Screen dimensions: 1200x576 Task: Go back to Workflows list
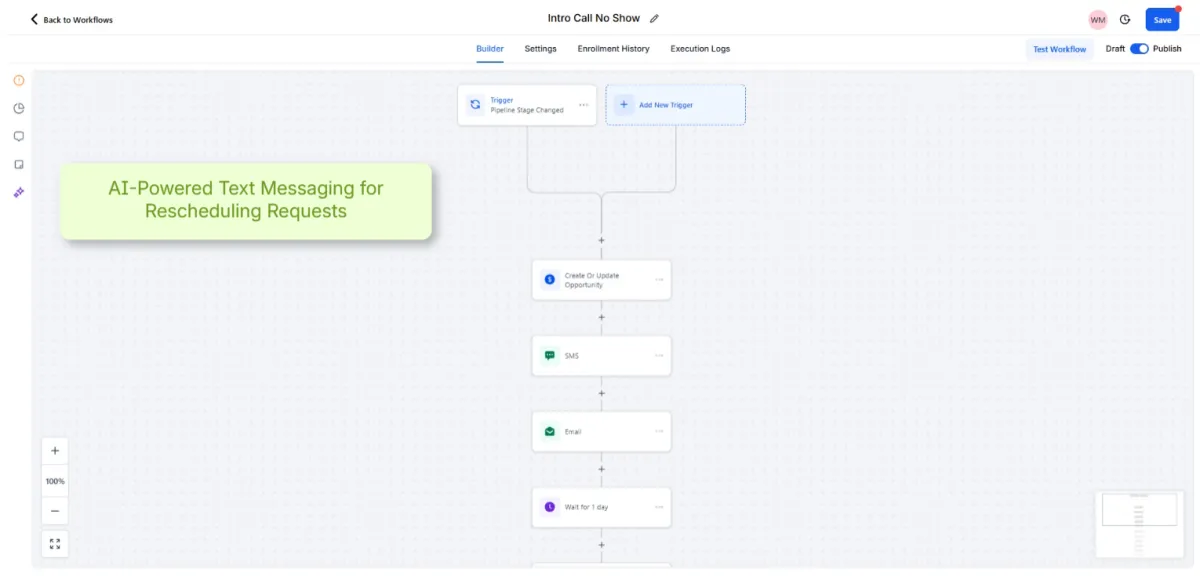(71, 20)
